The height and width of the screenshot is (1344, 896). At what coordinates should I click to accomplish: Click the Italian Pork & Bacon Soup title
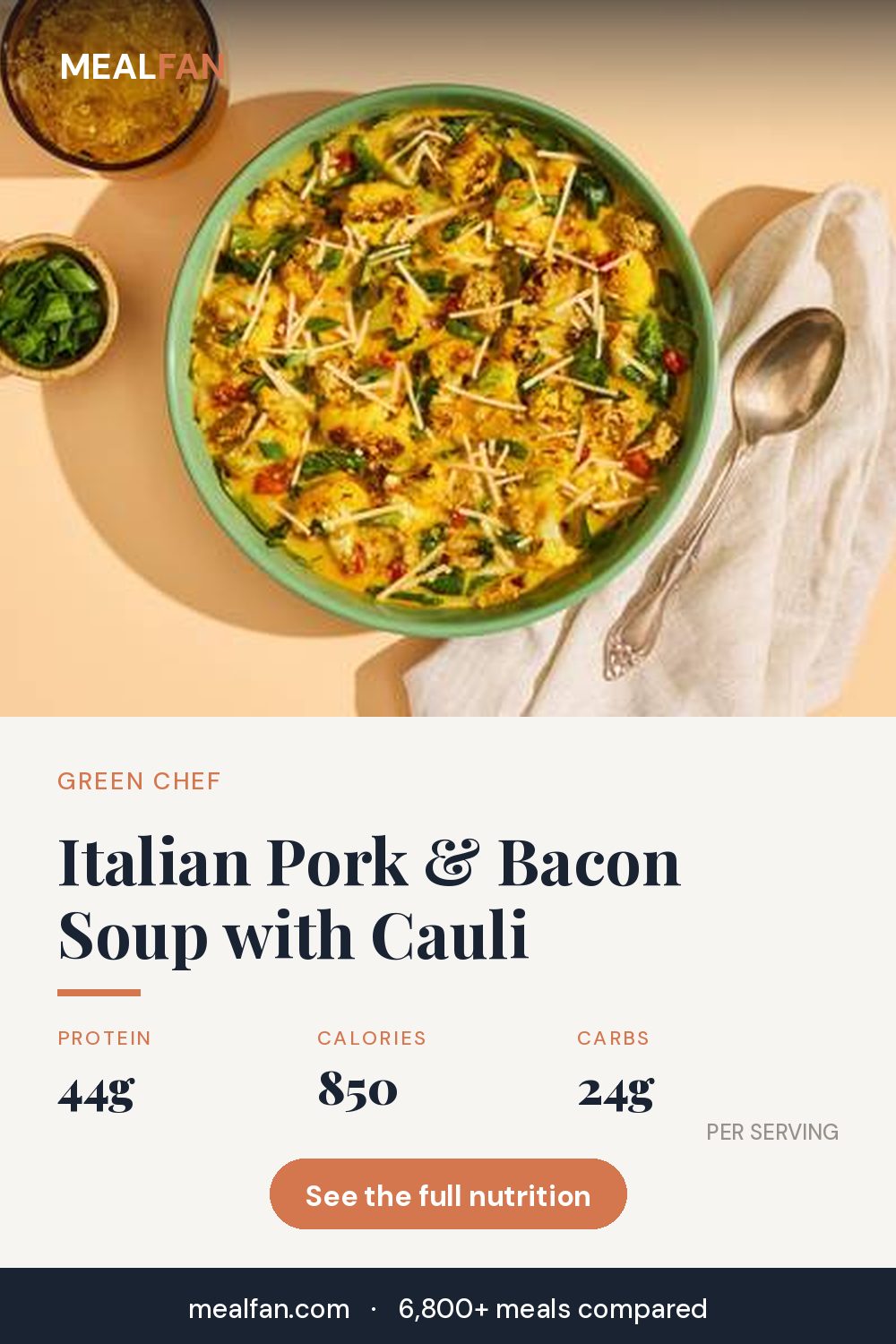tap(369, 899)
